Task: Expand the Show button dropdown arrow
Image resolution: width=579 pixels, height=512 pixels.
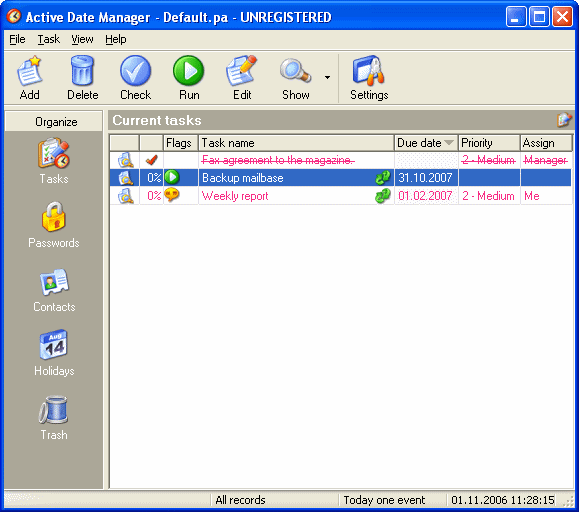Action: tap(327, 78)
